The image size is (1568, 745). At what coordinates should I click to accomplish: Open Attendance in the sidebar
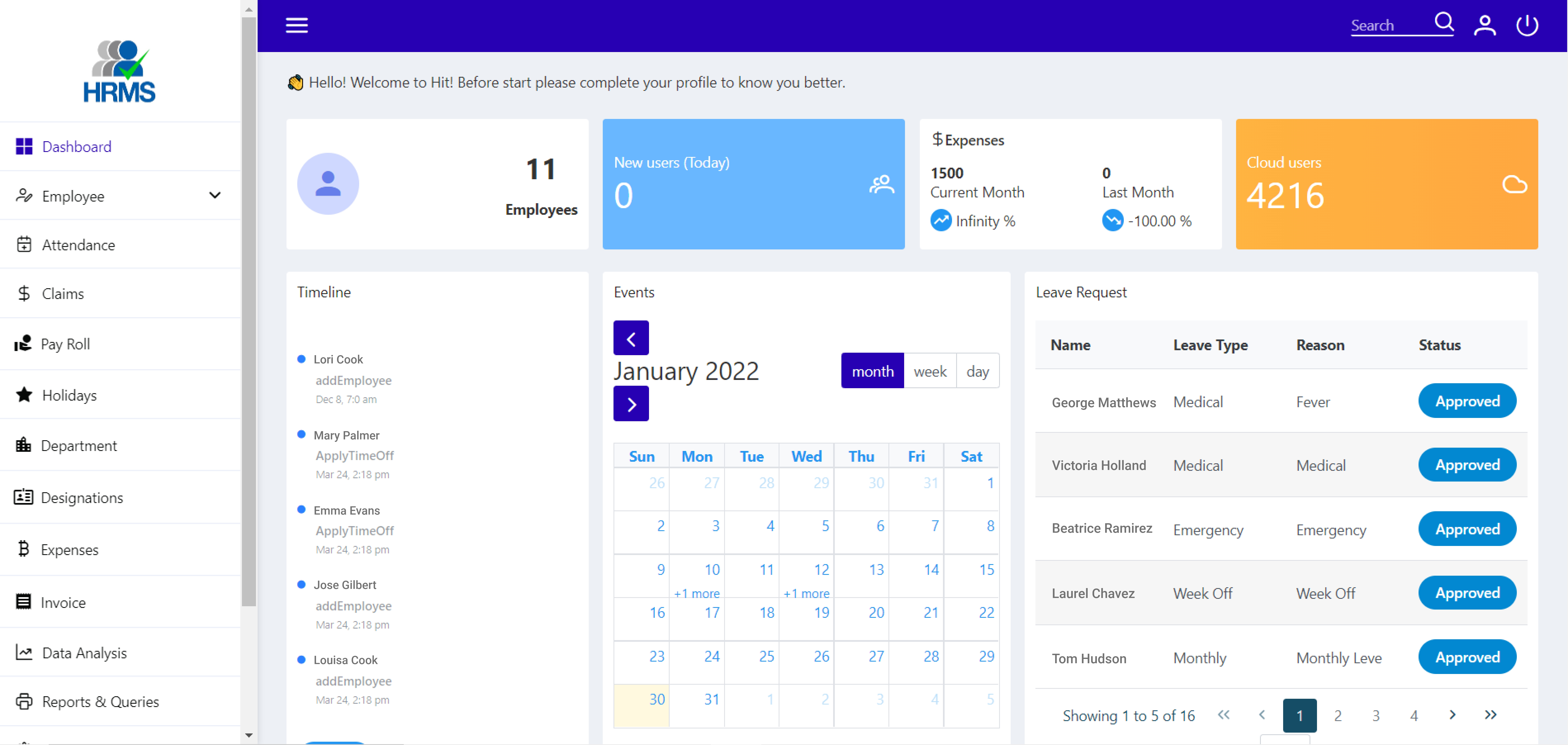coord(78,245)
